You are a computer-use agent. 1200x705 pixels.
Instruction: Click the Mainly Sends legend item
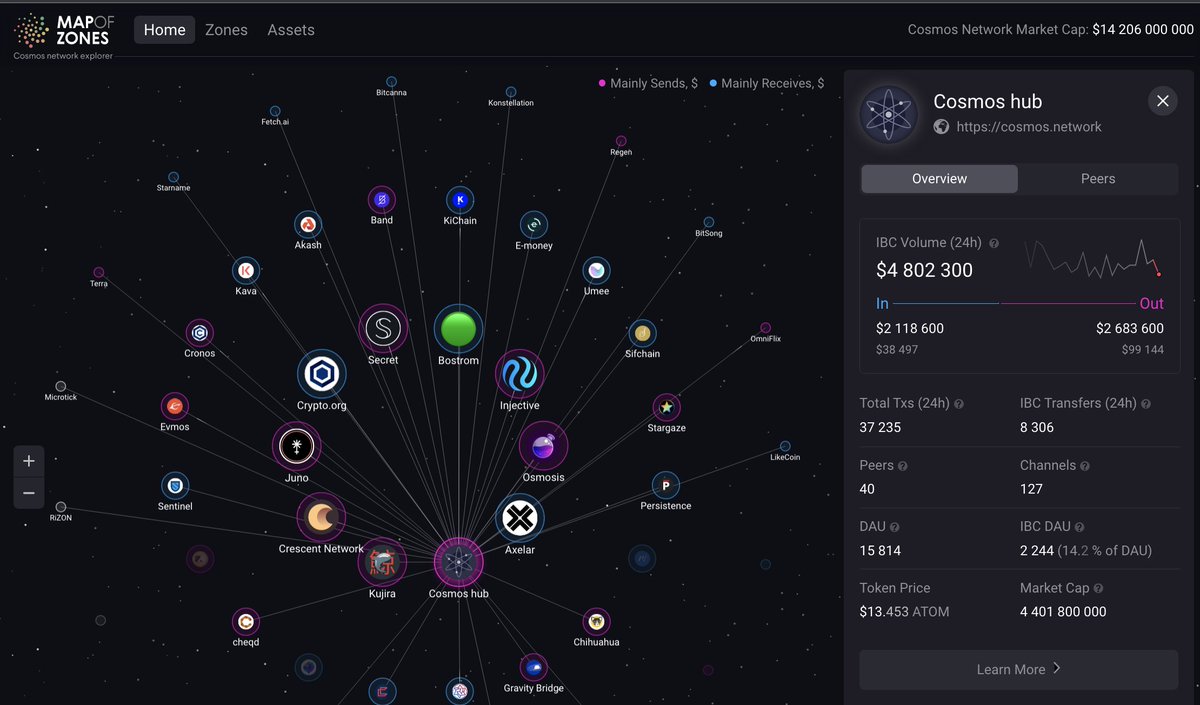point(648,83)
